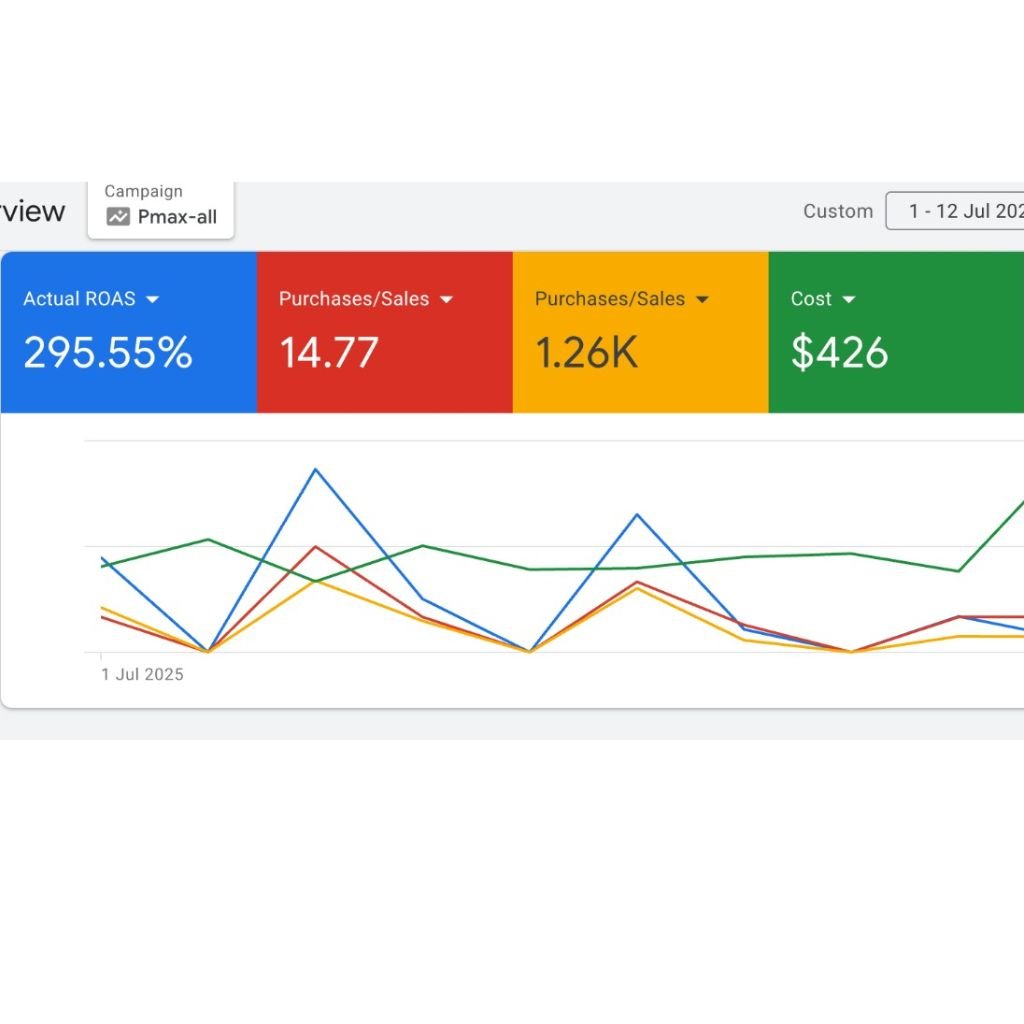Screen dimensions: 1024x1024
Task: Click the Actual ROAS label text
Action: pyautogui.click(x=81, y=299)
